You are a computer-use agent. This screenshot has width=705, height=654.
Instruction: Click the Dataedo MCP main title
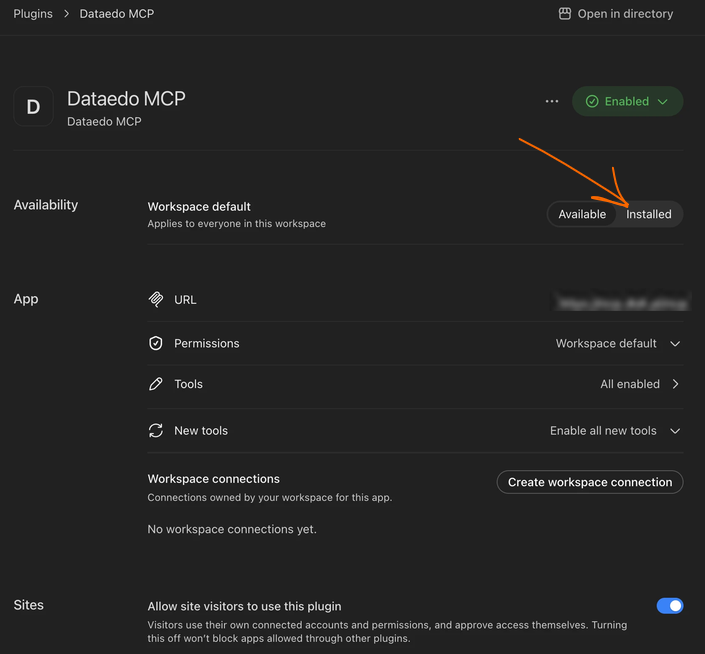point(126,98)
